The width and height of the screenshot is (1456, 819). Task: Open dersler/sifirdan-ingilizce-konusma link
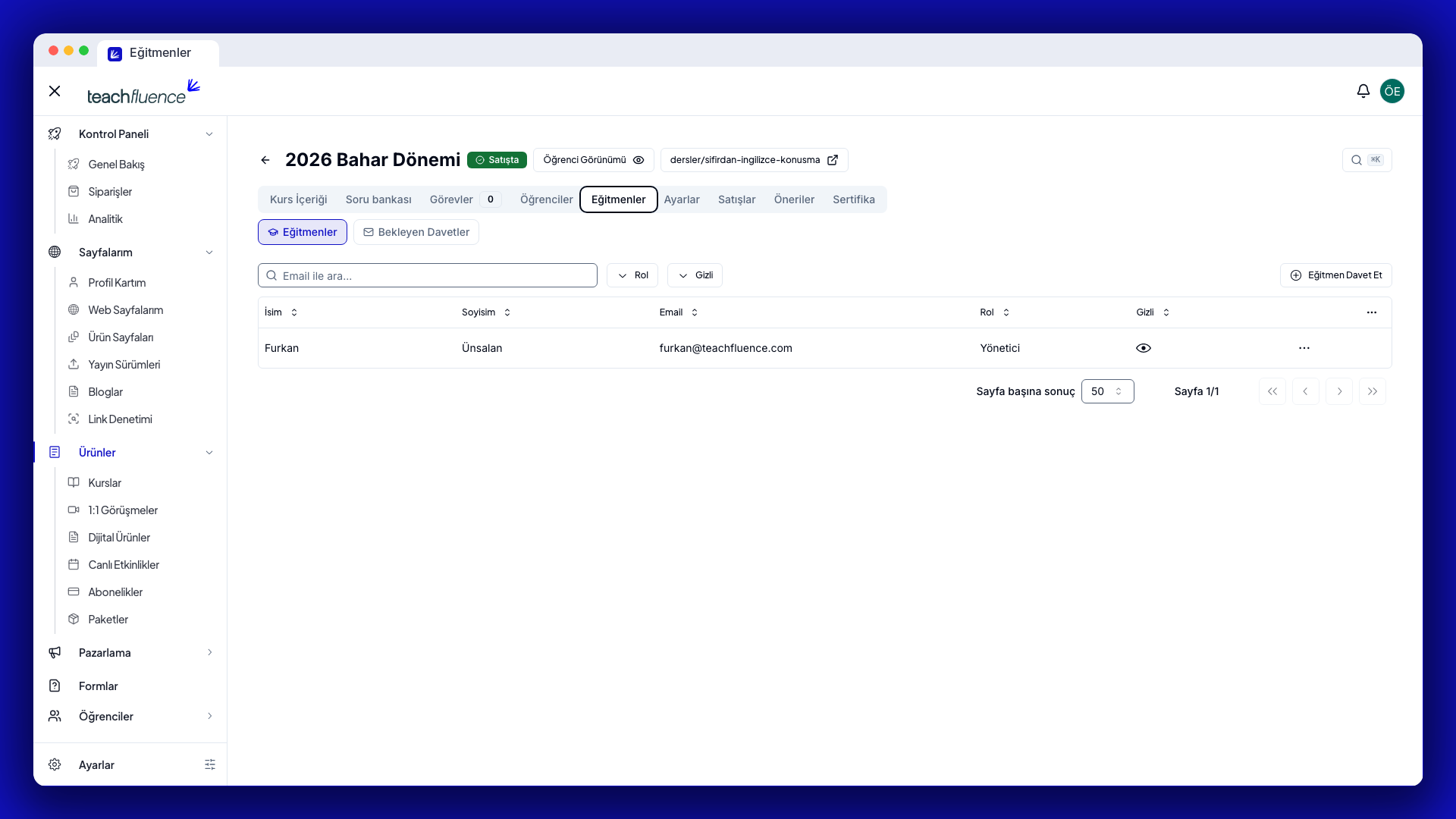point(754,160)
